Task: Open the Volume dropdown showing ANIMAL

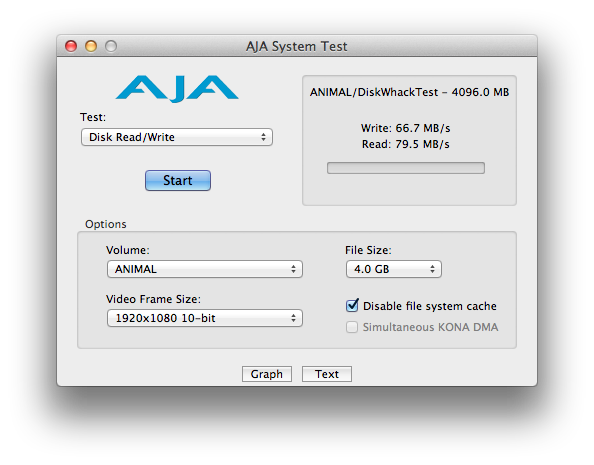Action: (x=205, y=269)
